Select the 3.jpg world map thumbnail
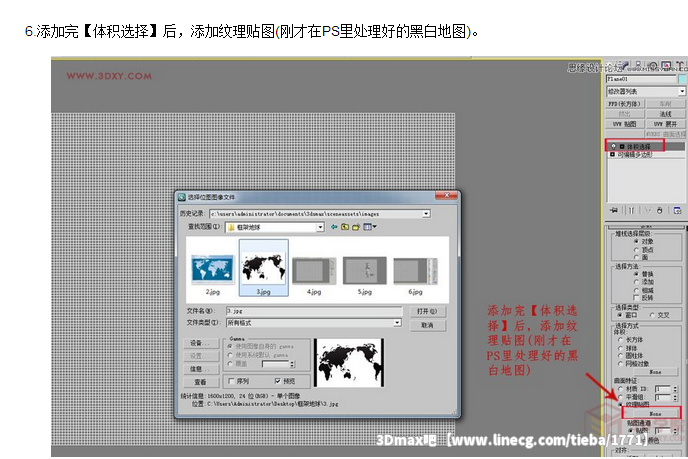Image resolution: width=688 pixels, height=459 pixels. pyautogui.click(x=263, y=268)
